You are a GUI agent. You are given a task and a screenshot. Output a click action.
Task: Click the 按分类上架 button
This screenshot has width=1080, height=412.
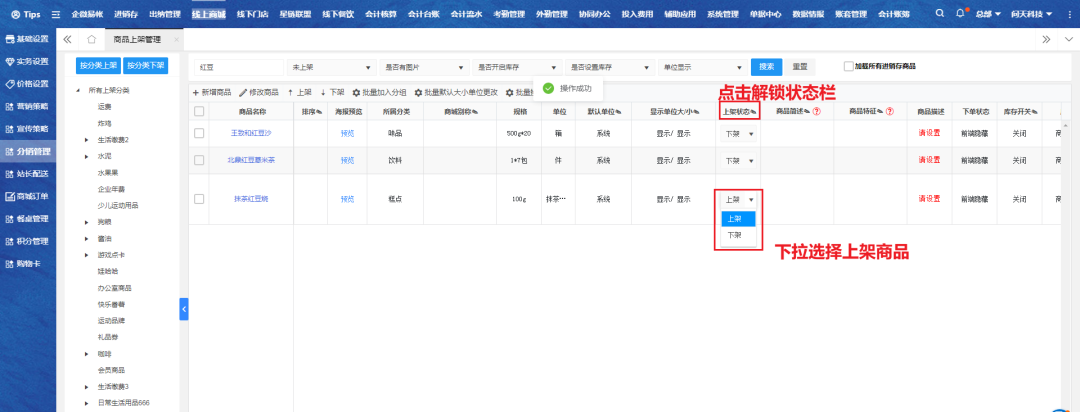[98, 65]
